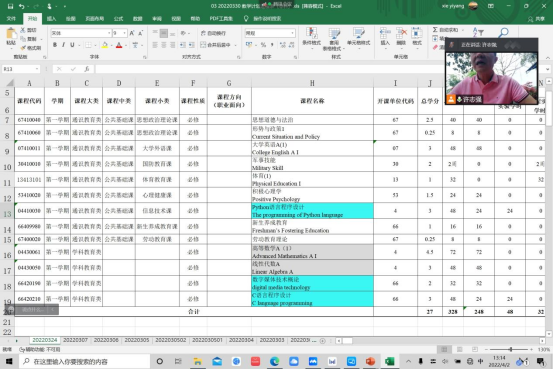Click the percent style icon

tap(263, 45)
